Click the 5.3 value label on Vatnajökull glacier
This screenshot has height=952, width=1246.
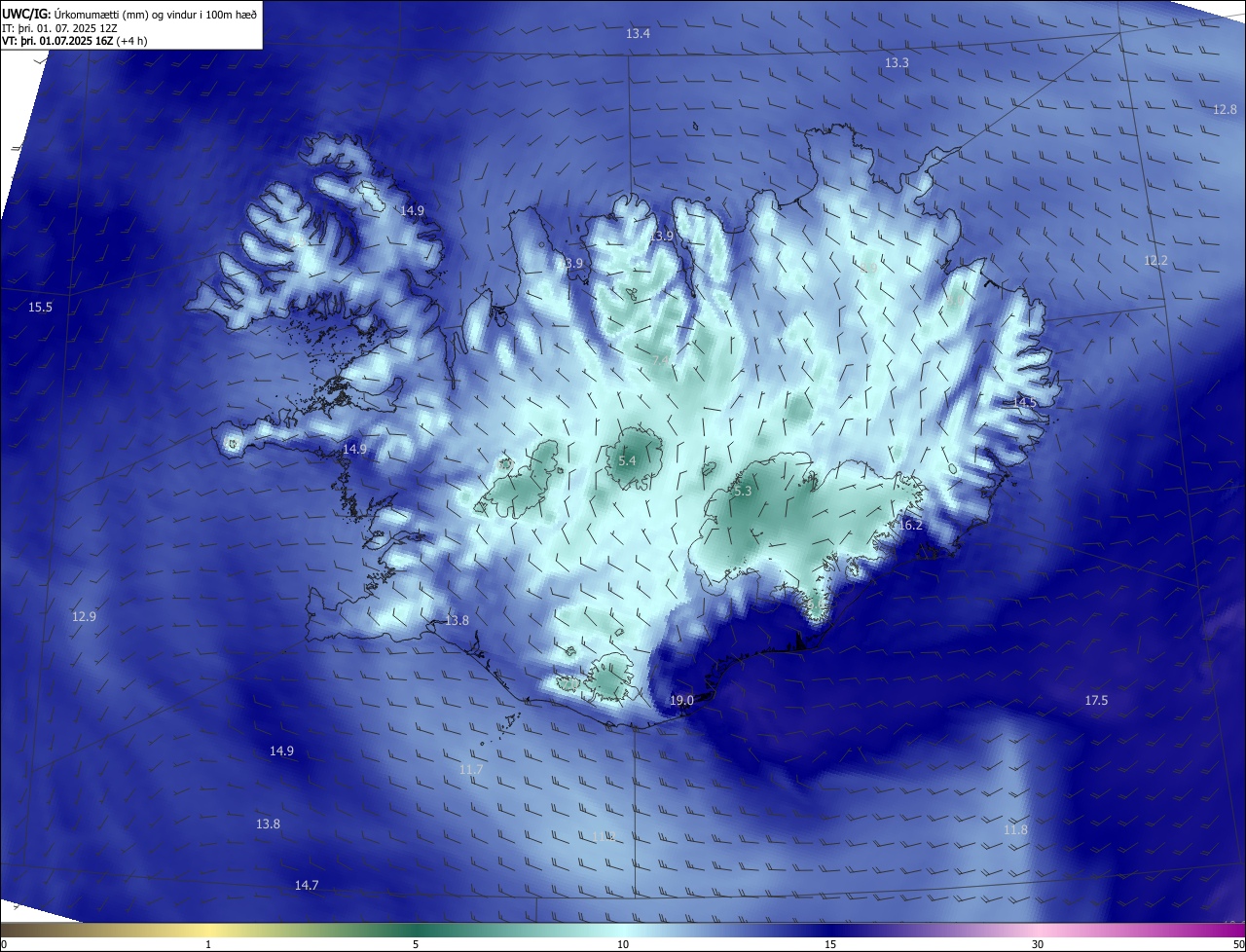[743, 492]
